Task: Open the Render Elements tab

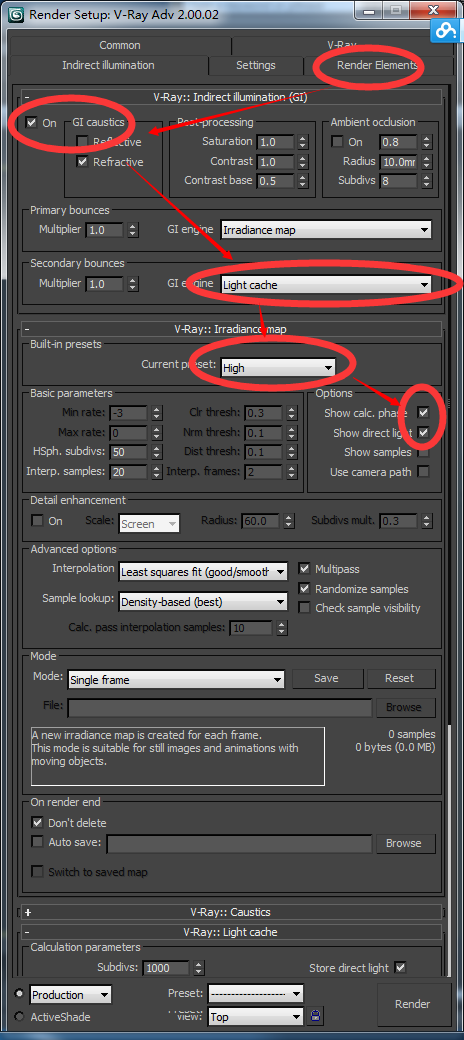Action: (x=377, y=65)
